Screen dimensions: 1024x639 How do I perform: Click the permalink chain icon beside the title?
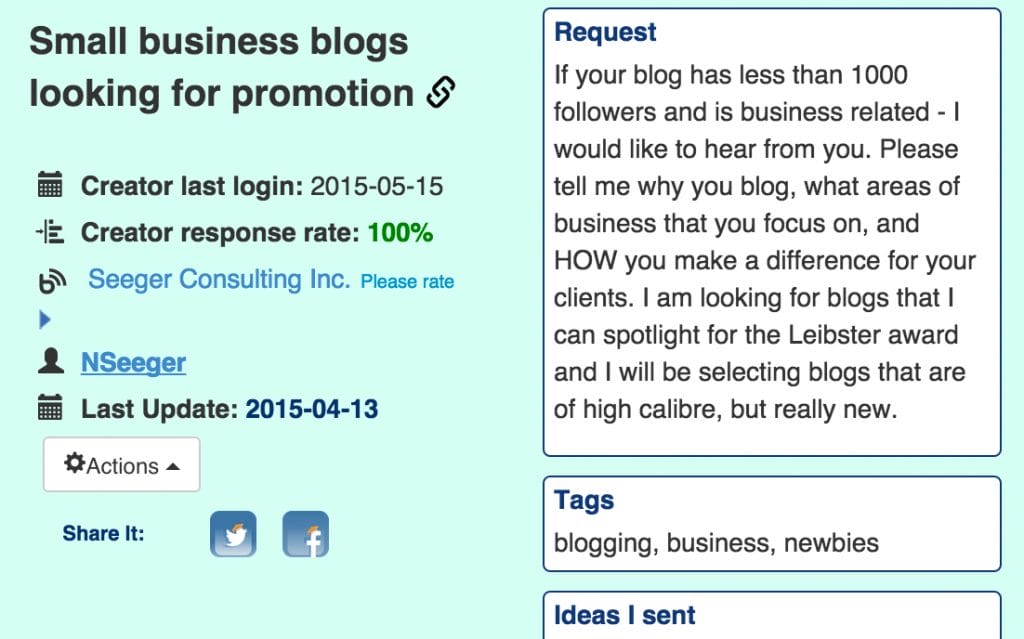(441, 93)
